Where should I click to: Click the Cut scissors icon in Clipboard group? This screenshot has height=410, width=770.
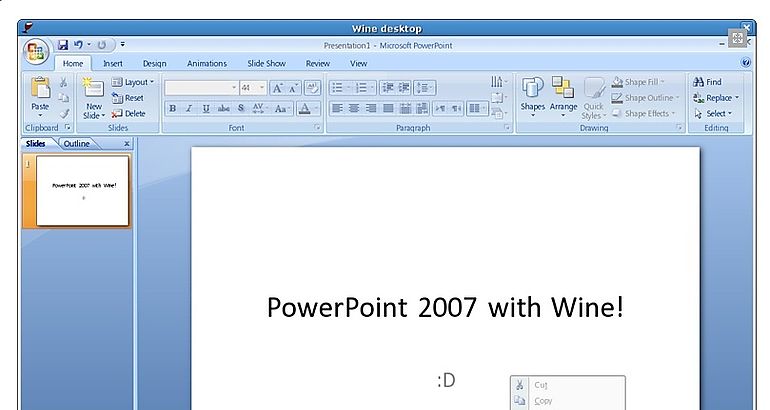63,82
